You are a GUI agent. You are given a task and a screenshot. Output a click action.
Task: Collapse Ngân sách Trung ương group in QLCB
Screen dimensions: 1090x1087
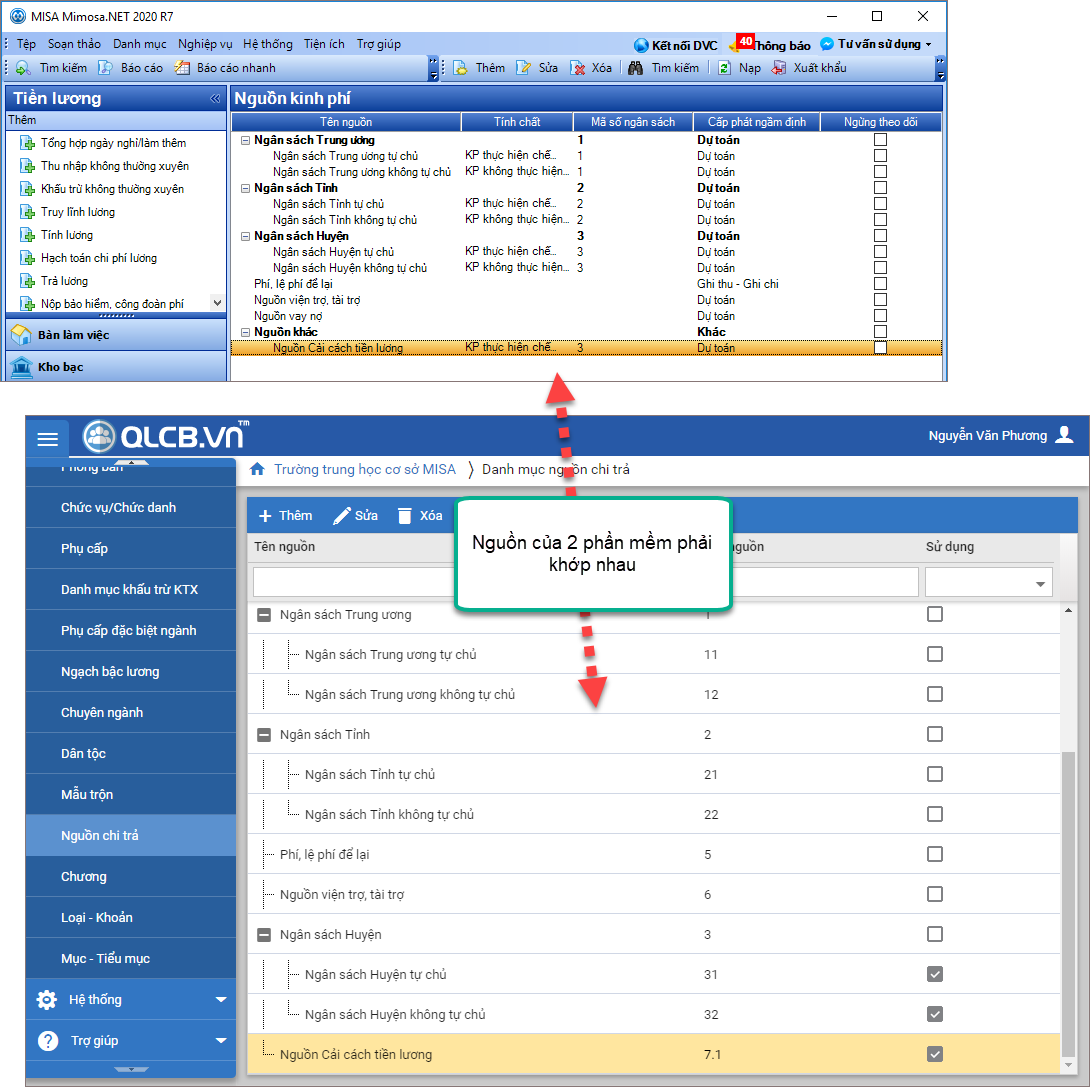[264, 614]
